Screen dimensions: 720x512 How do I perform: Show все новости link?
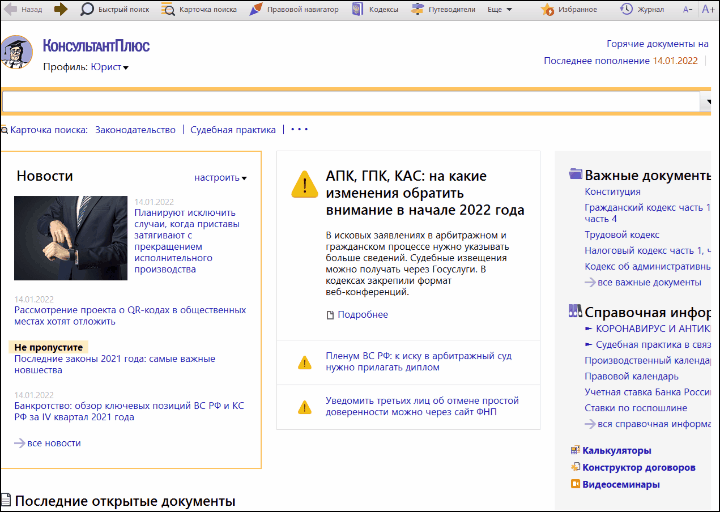coord(54,443)
